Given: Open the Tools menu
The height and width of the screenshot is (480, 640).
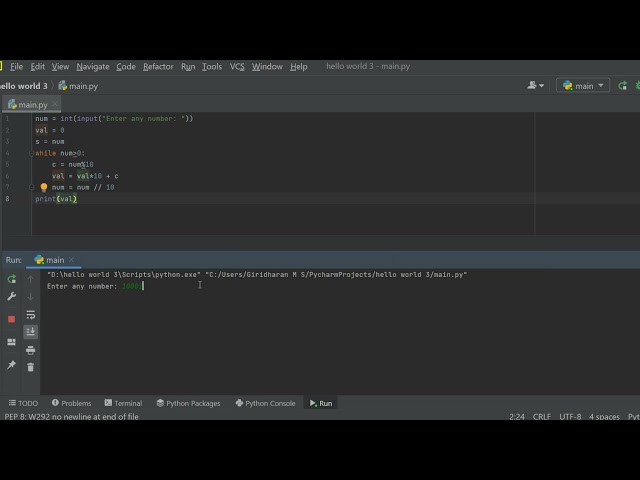Looking at the screenshot, I should click(x=212, y=67).
